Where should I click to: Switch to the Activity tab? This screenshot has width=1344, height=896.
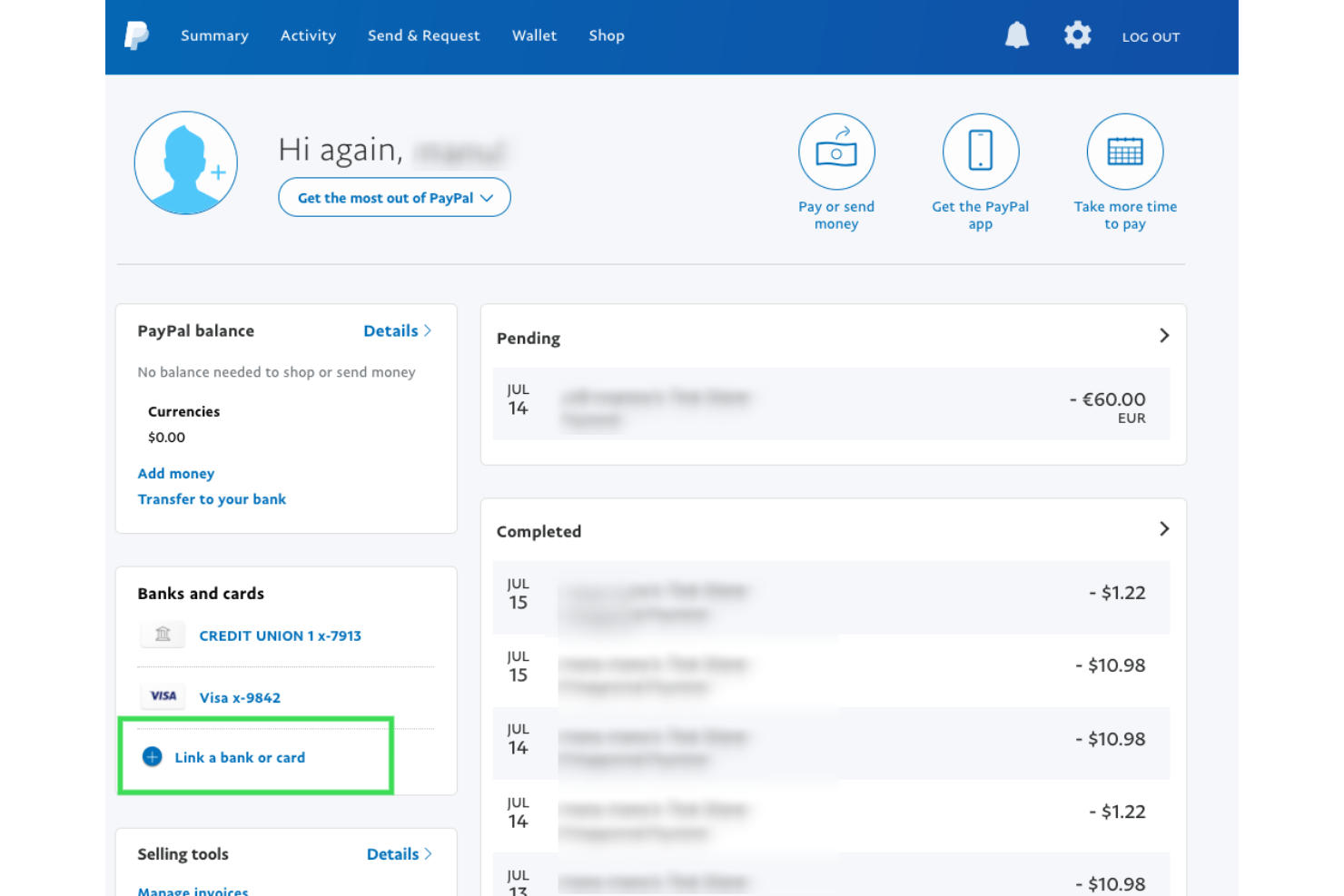tap(308, 35)
